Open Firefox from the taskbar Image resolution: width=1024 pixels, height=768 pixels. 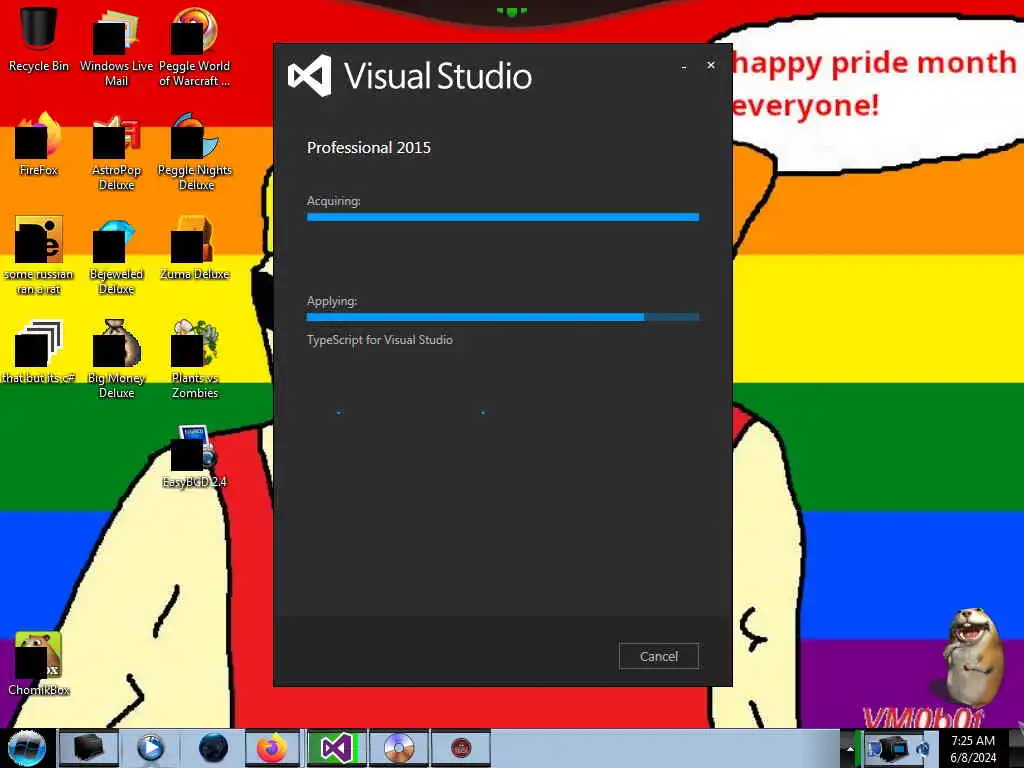pos(272,748)
